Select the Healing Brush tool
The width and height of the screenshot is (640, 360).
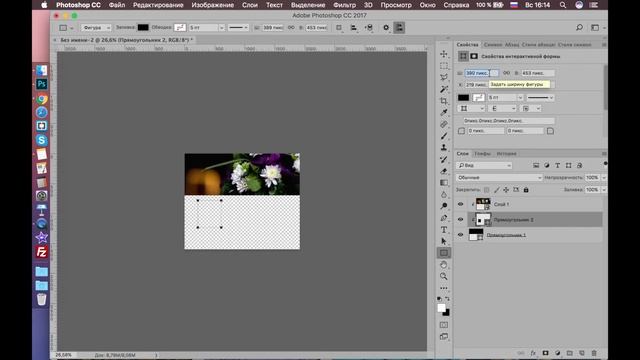(x=444, y=124)
